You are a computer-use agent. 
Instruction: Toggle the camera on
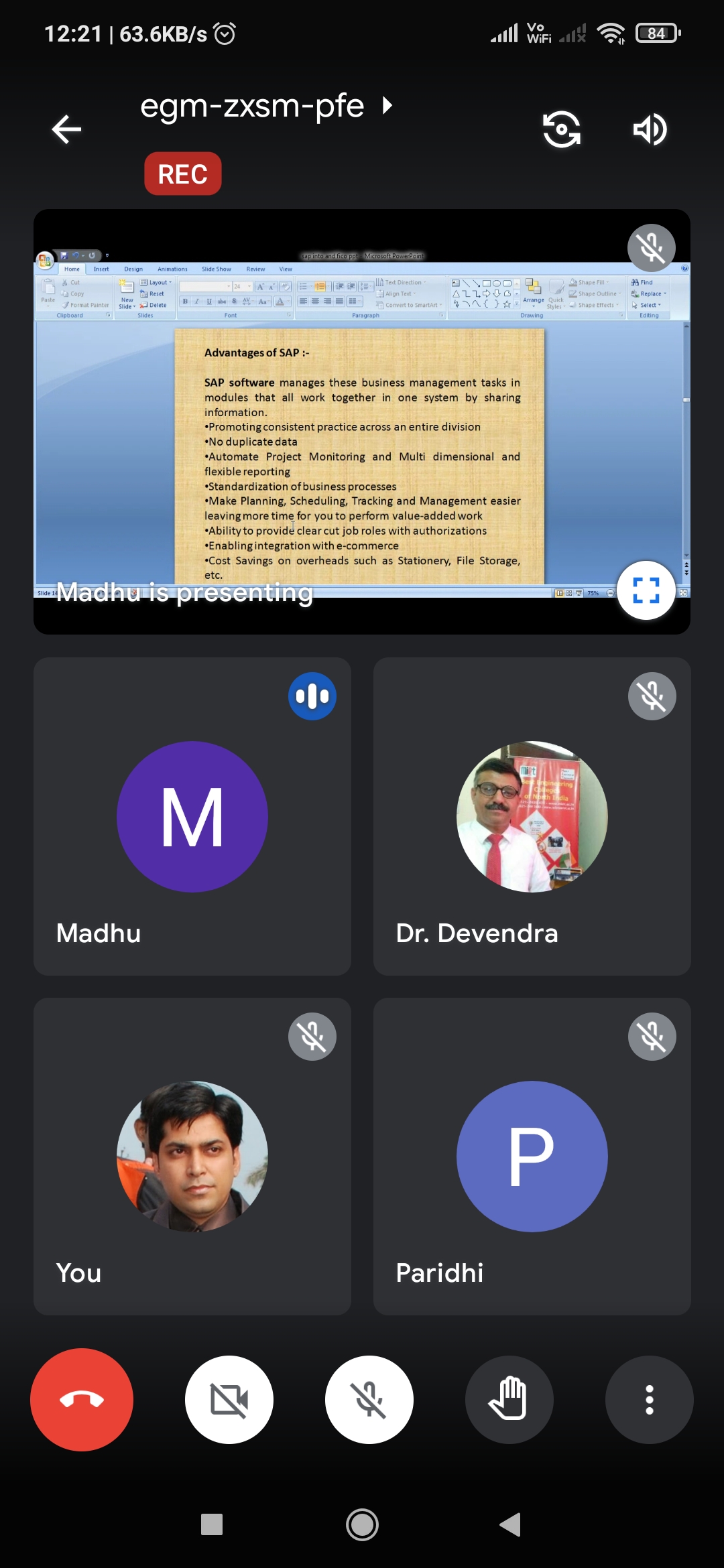tap(229, 1399)
